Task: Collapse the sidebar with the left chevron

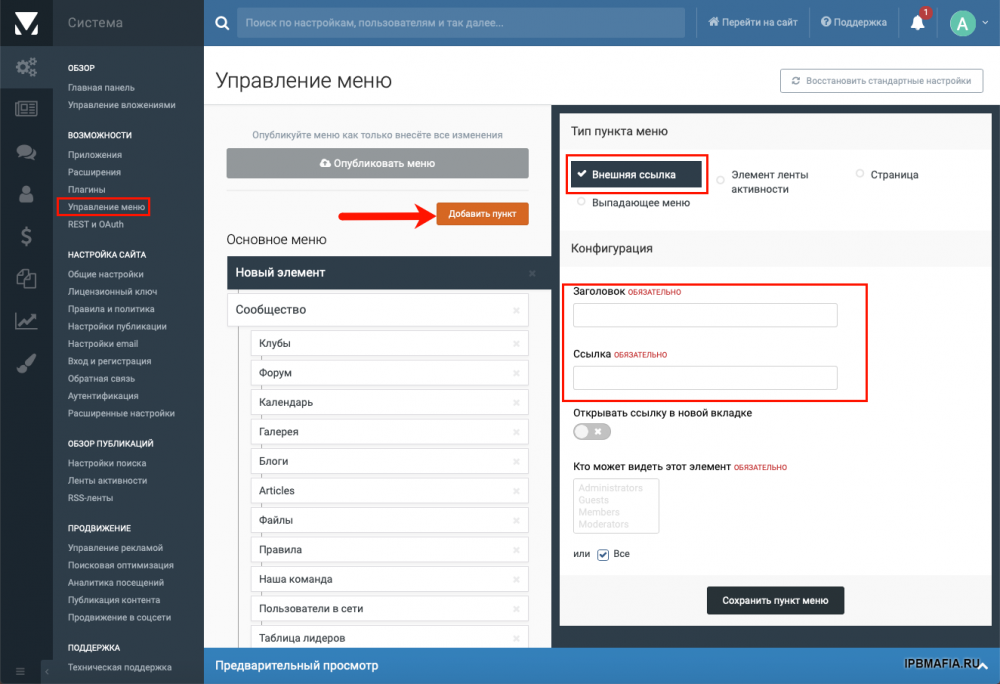Action: (47, 671)
